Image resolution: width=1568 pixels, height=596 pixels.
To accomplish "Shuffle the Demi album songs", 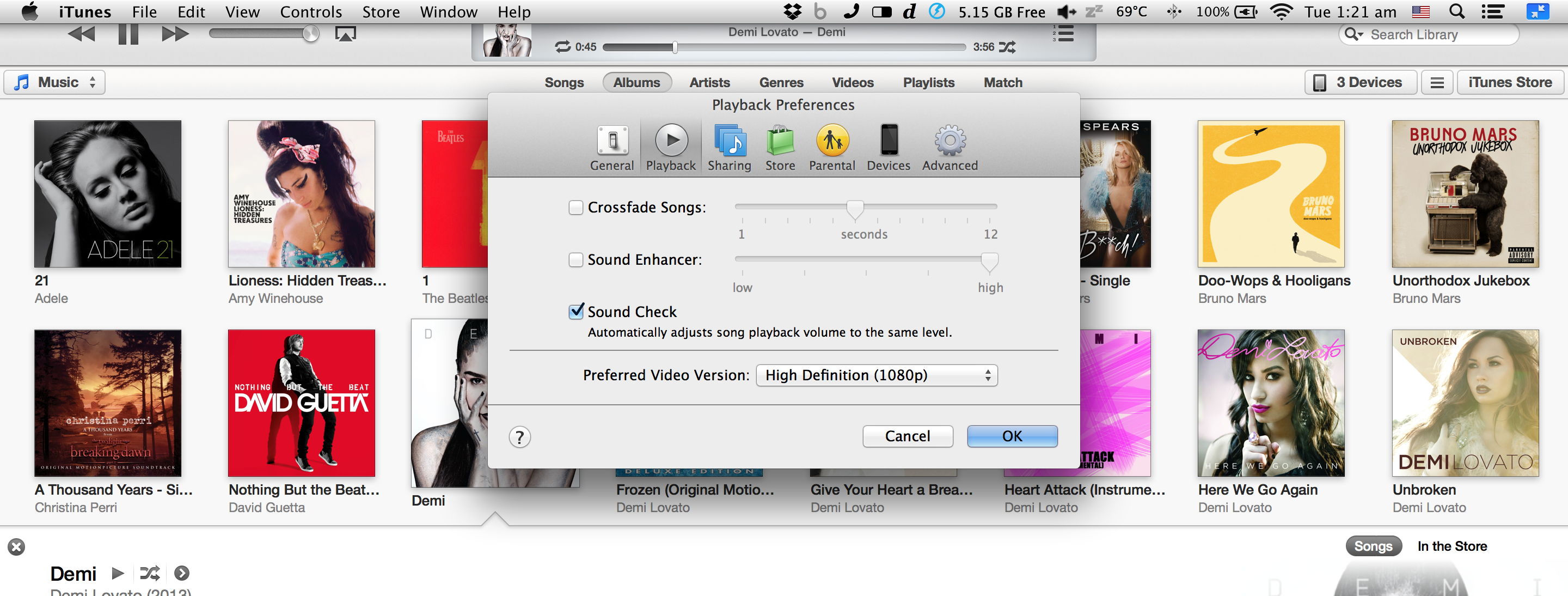I will [x=150, y=573].
